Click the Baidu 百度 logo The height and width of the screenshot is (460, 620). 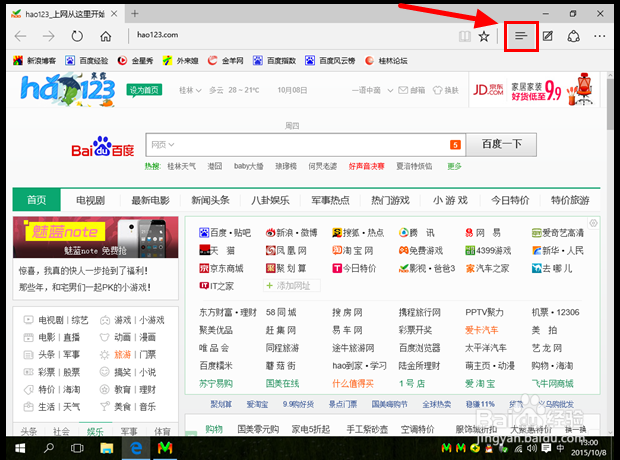pos(102,146)
